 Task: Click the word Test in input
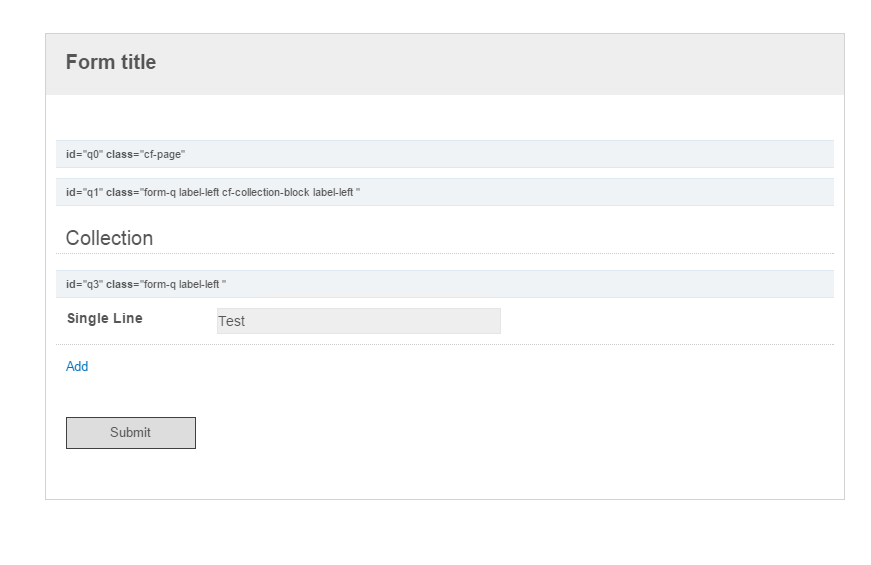coord(231,321)
